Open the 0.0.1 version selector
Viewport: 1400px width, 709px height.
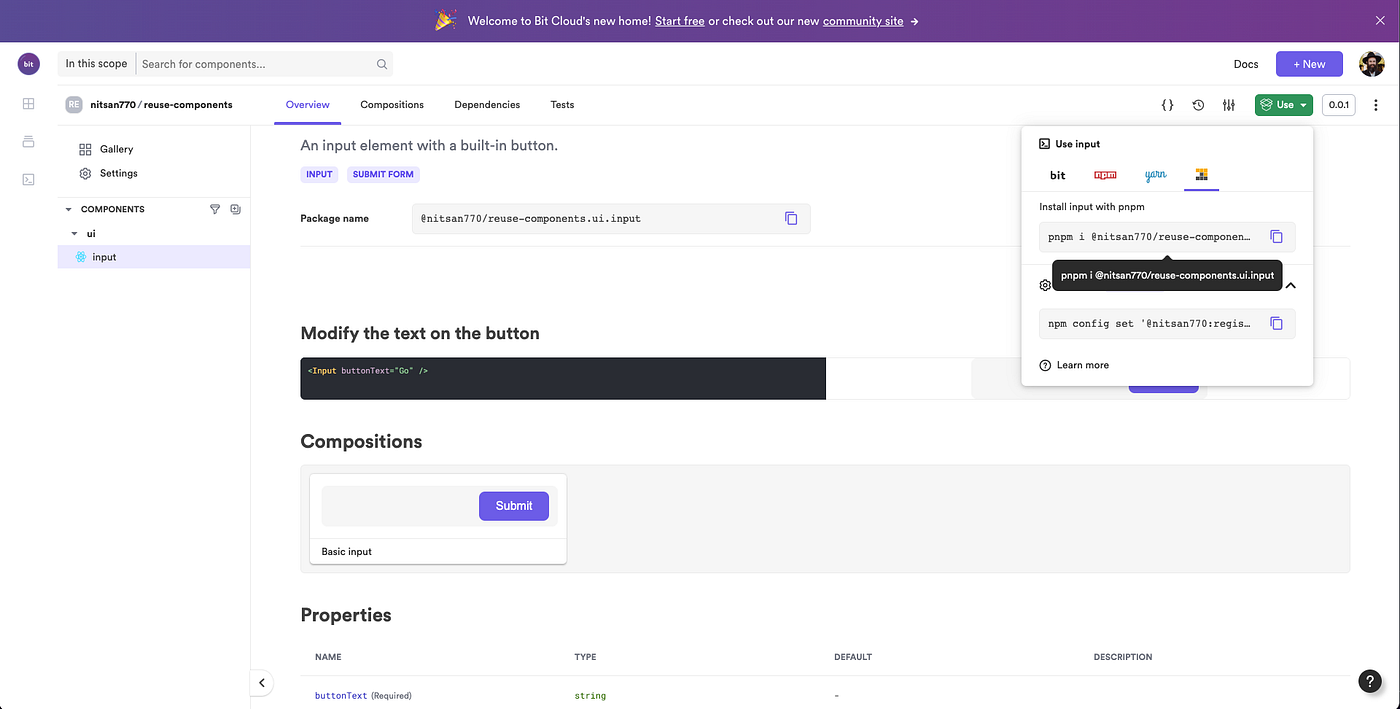[x=1338, y=105]
